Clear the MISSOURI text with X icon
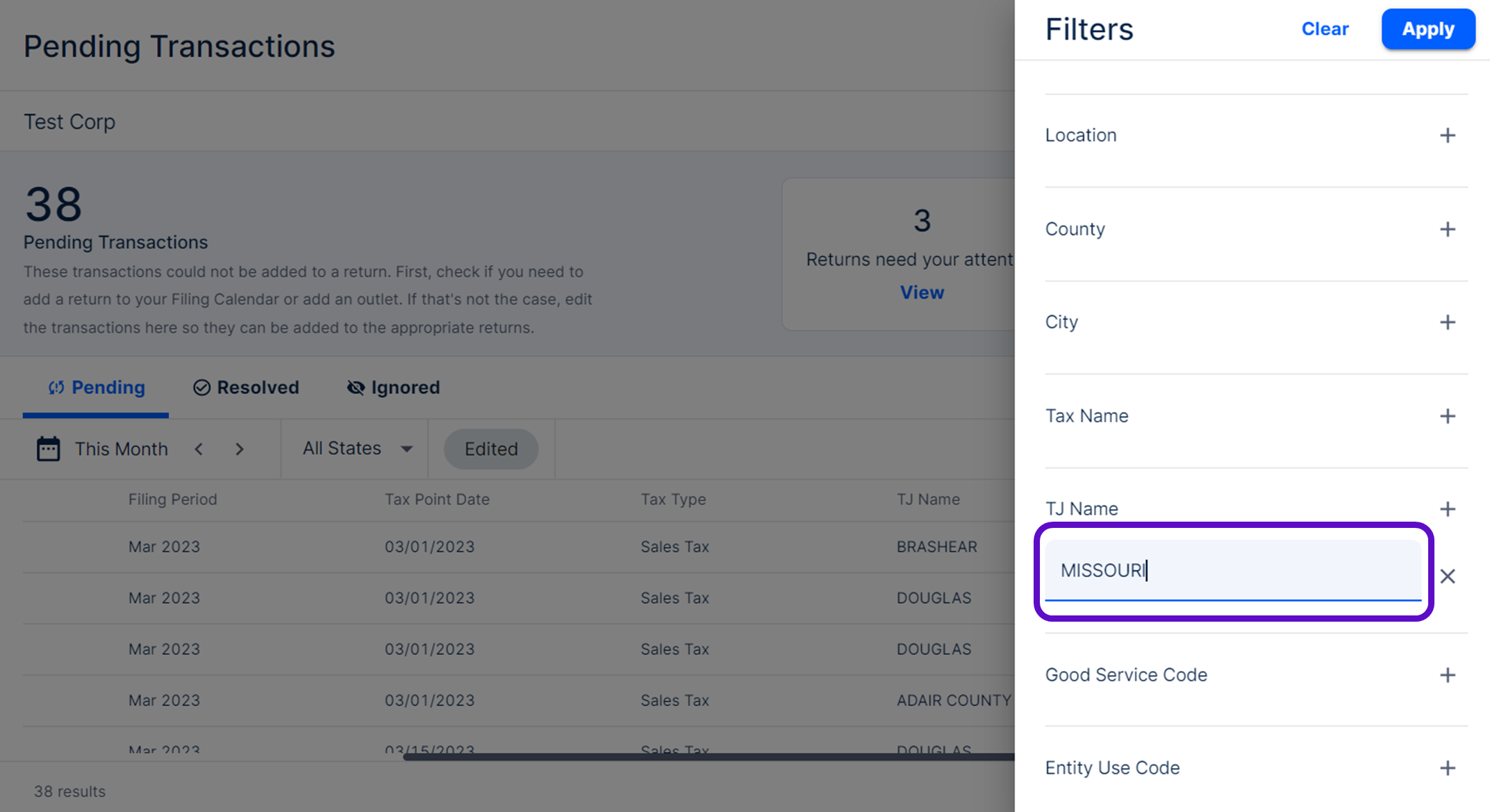The width and height of the screenshot is (1490, 812). tap(1447, 576)
